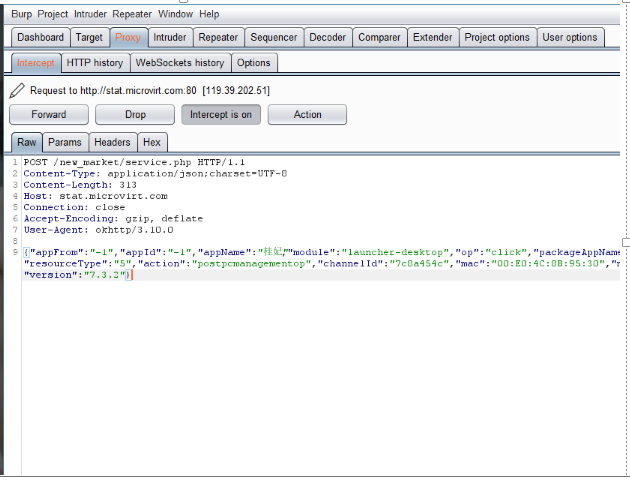Switch to the Dashboard tab
630x485 pixels.
tap(41, 37)
